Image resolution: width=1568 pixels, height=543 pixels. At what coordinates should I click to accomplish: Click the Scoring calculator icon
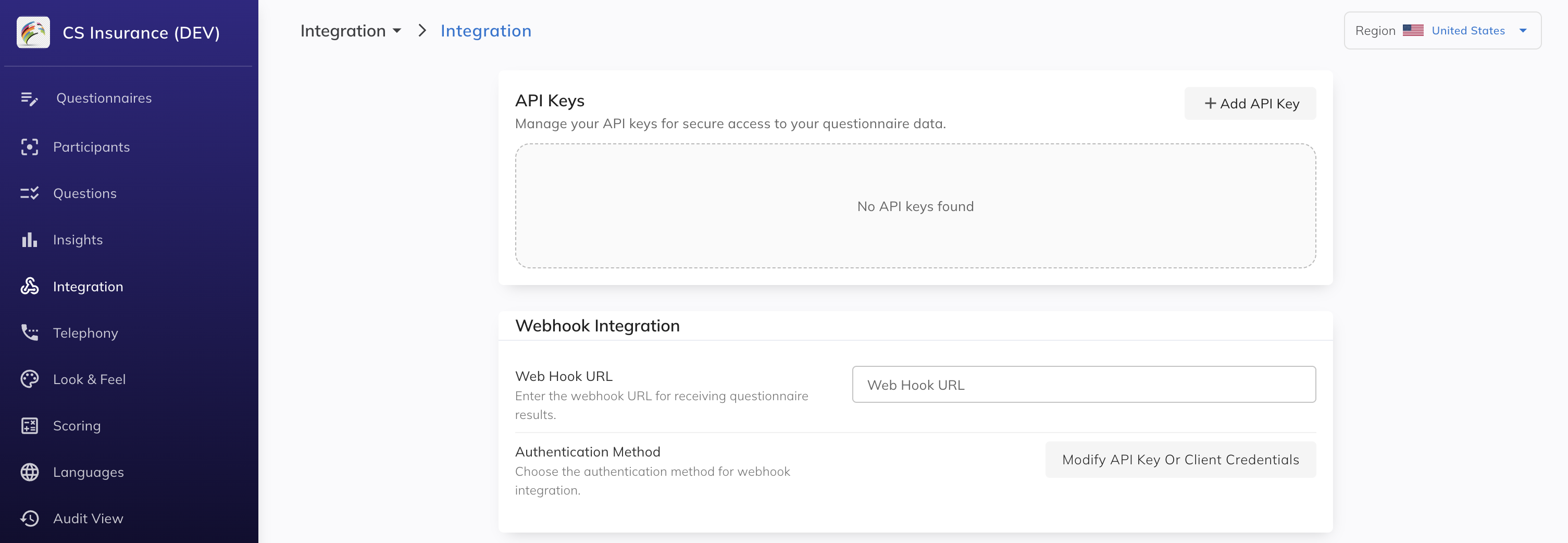pos(29,426)
